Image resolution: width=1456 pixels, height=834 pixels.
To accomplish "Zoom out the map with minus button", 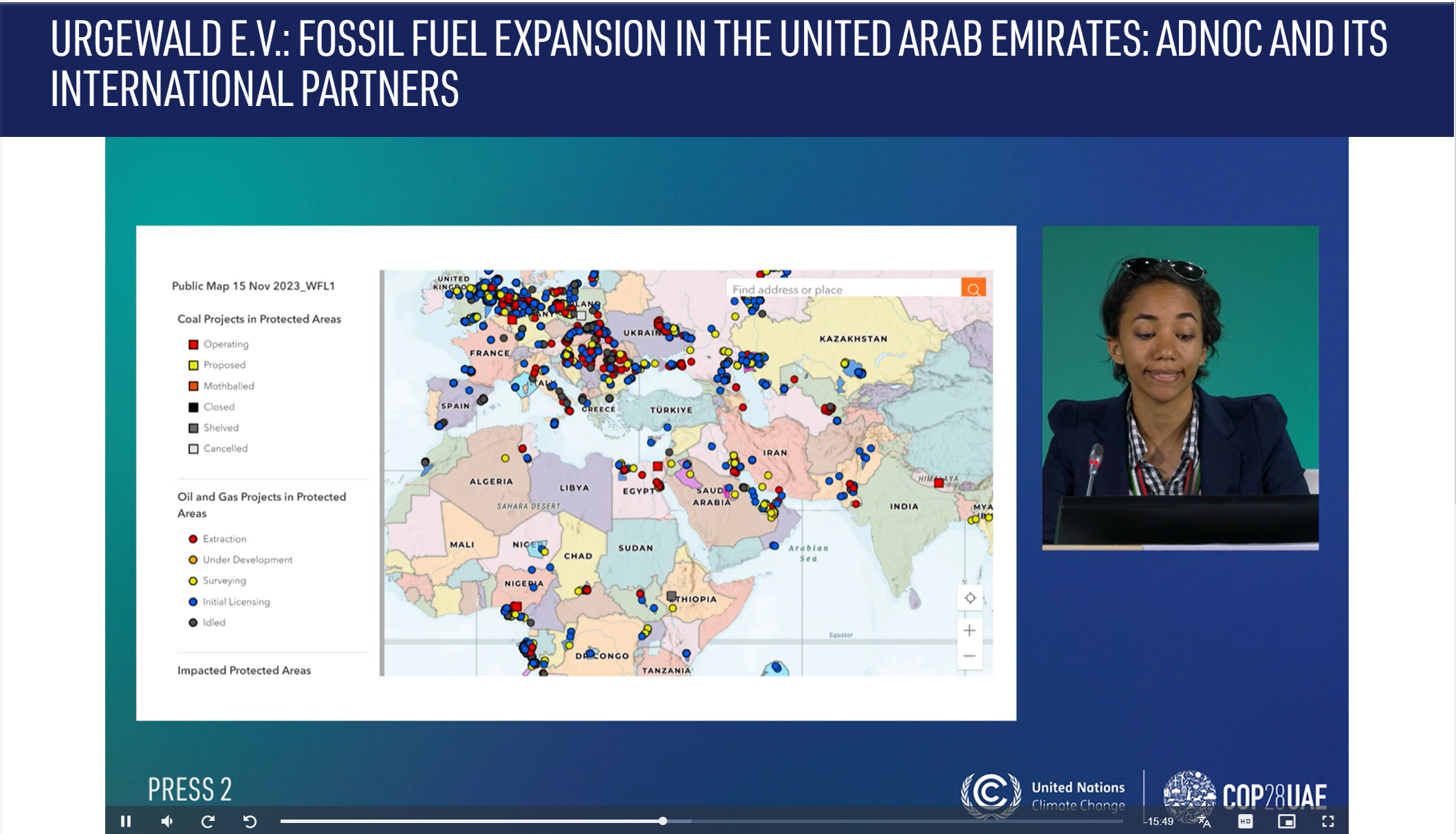I will (x=970, y=656).
